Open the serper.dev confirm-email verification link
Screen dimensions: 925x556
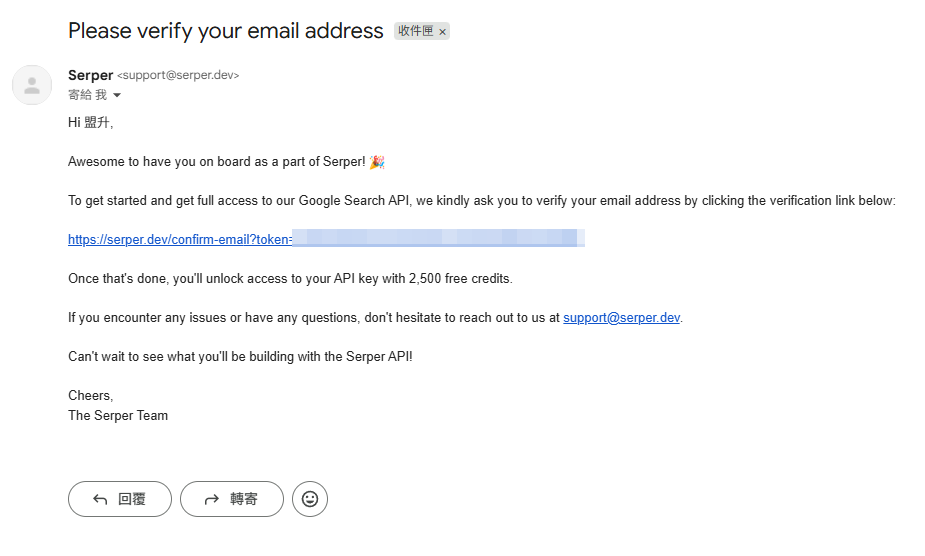(x=180, y=239)
